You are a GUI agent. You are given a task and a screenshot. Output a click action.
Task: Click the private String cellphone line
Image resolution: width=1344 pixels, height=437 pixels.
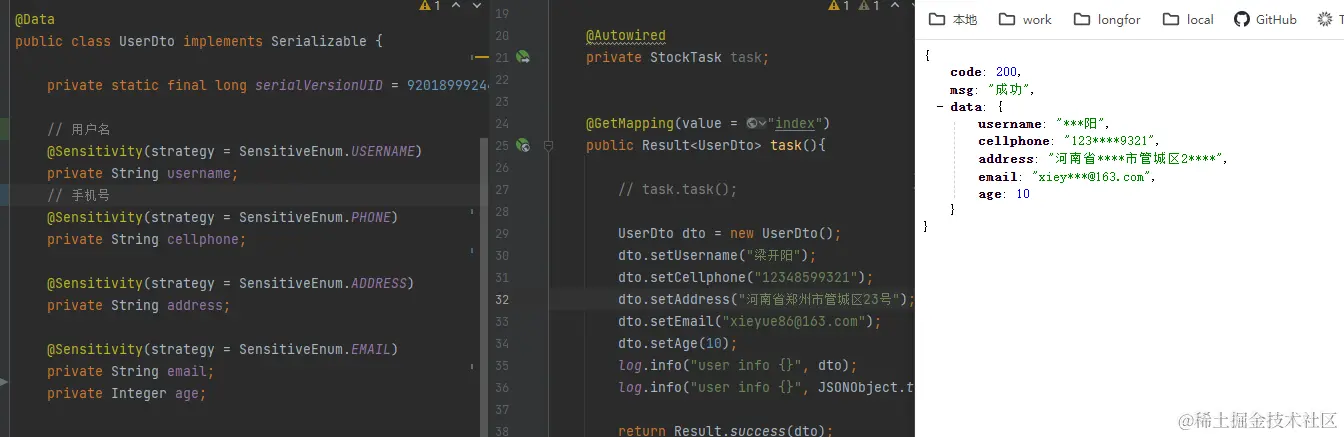coord(147,239)
